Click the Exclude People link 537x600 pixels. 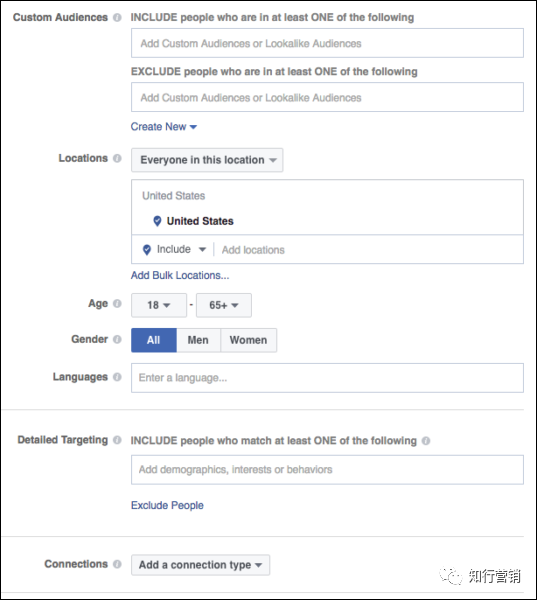click(167, 505)
